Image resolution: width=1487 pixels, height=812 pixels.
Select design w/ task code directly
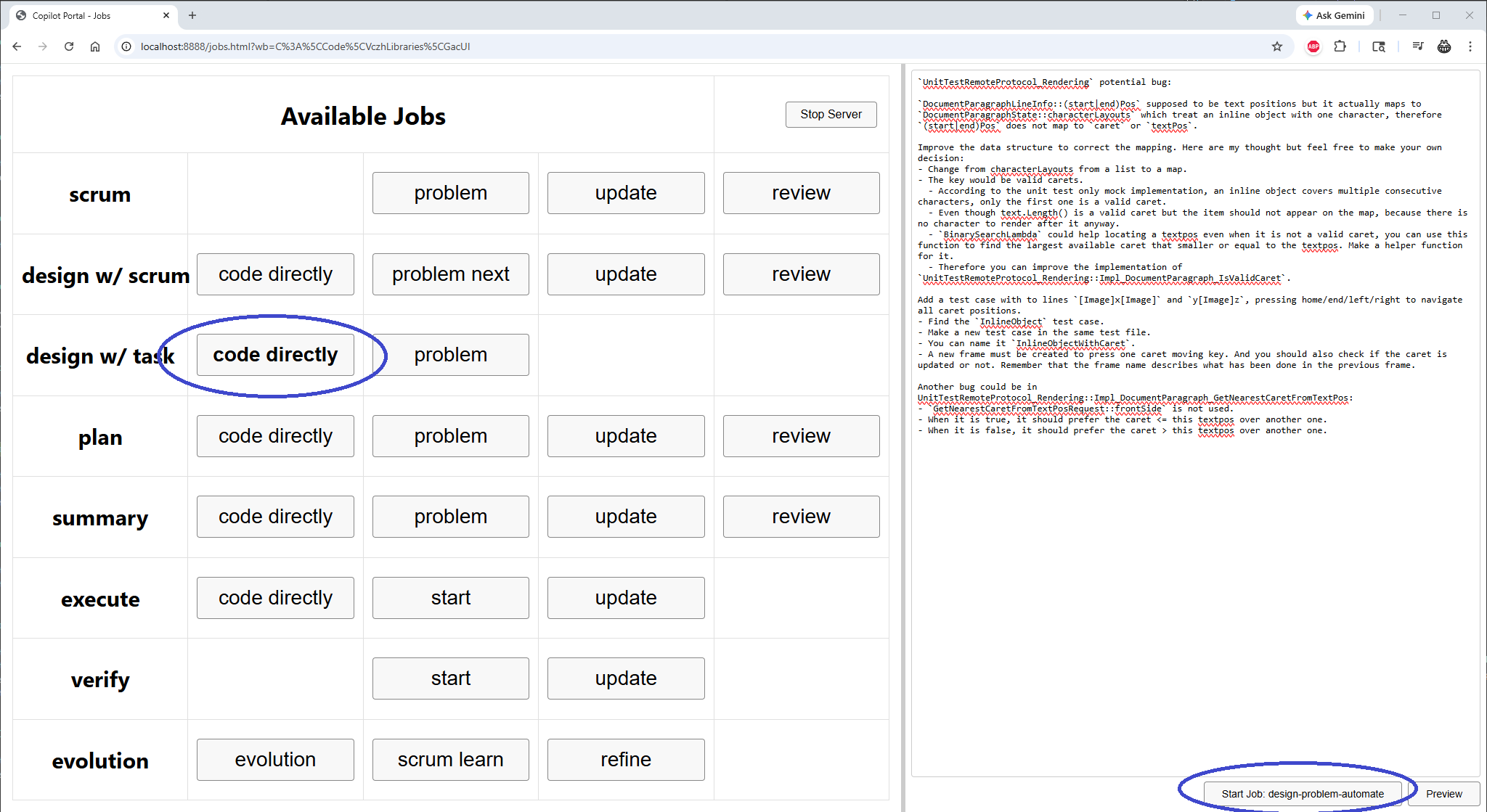coord(275,355)
